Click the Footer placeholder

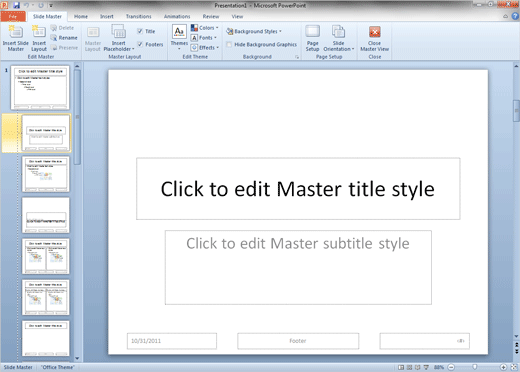(298, 341)
